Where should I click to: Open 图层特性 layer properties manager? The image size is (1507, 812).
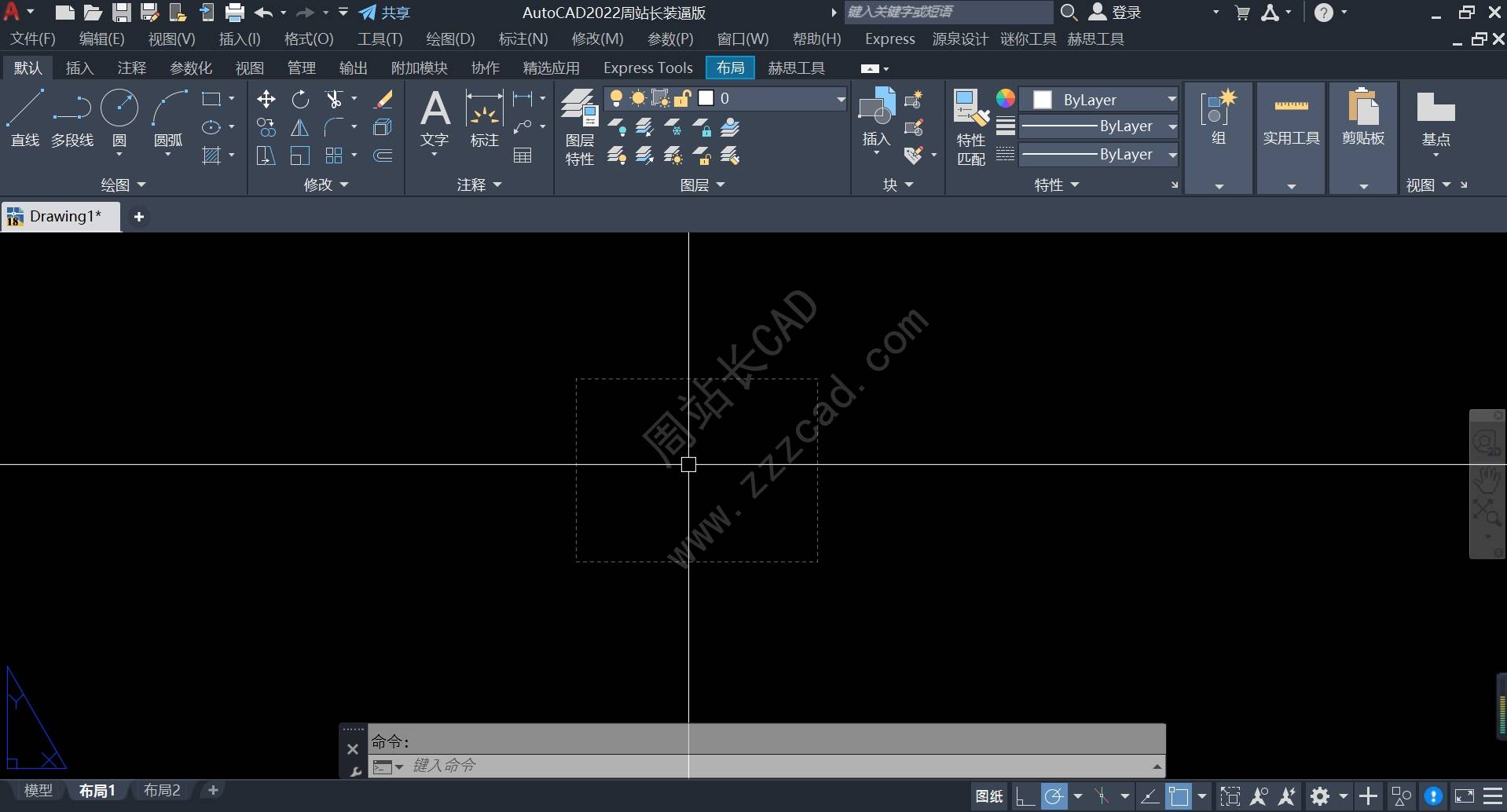coord(580,127)
